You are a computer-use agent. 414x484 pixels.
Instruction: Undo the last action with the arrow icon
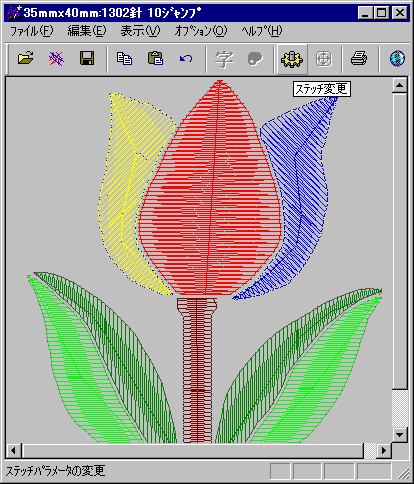click(x=186, y=59)
